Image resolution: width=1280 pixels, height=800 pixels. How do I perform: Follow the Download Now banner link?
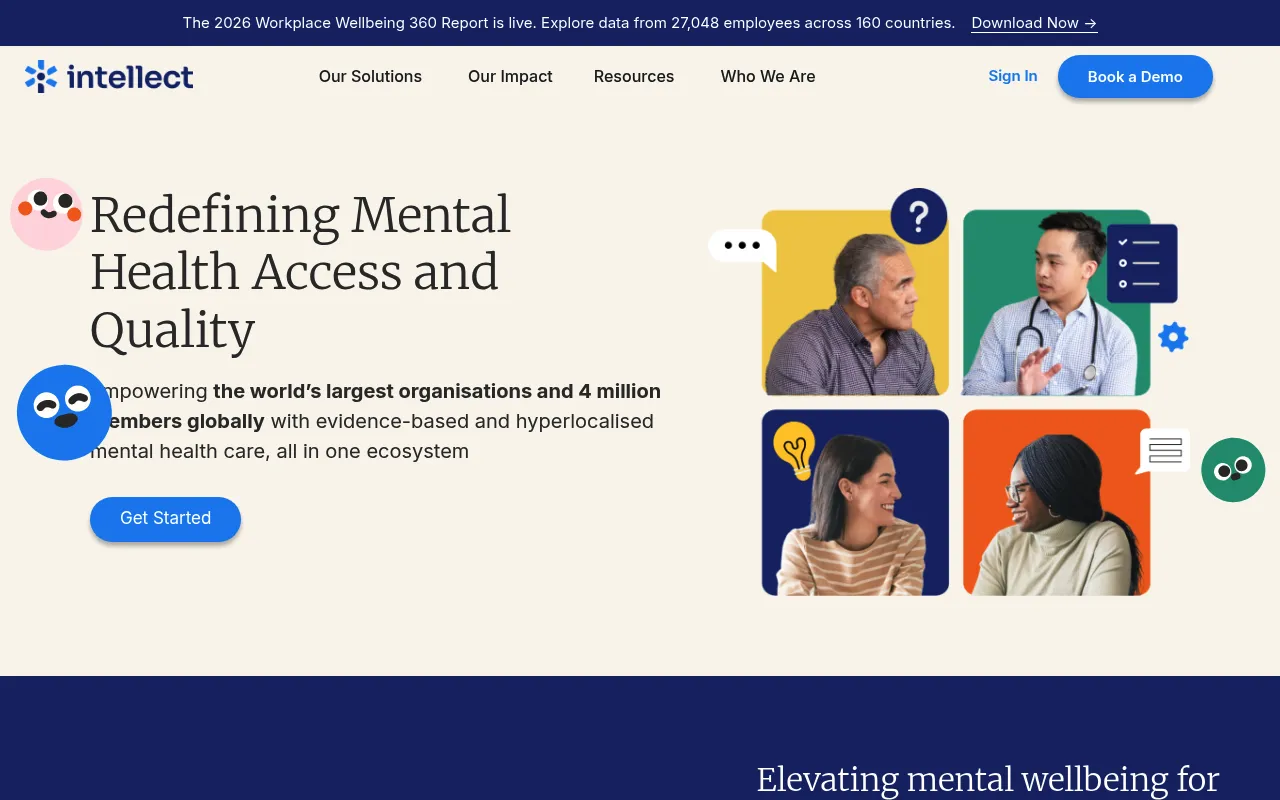coord(1034,23)
